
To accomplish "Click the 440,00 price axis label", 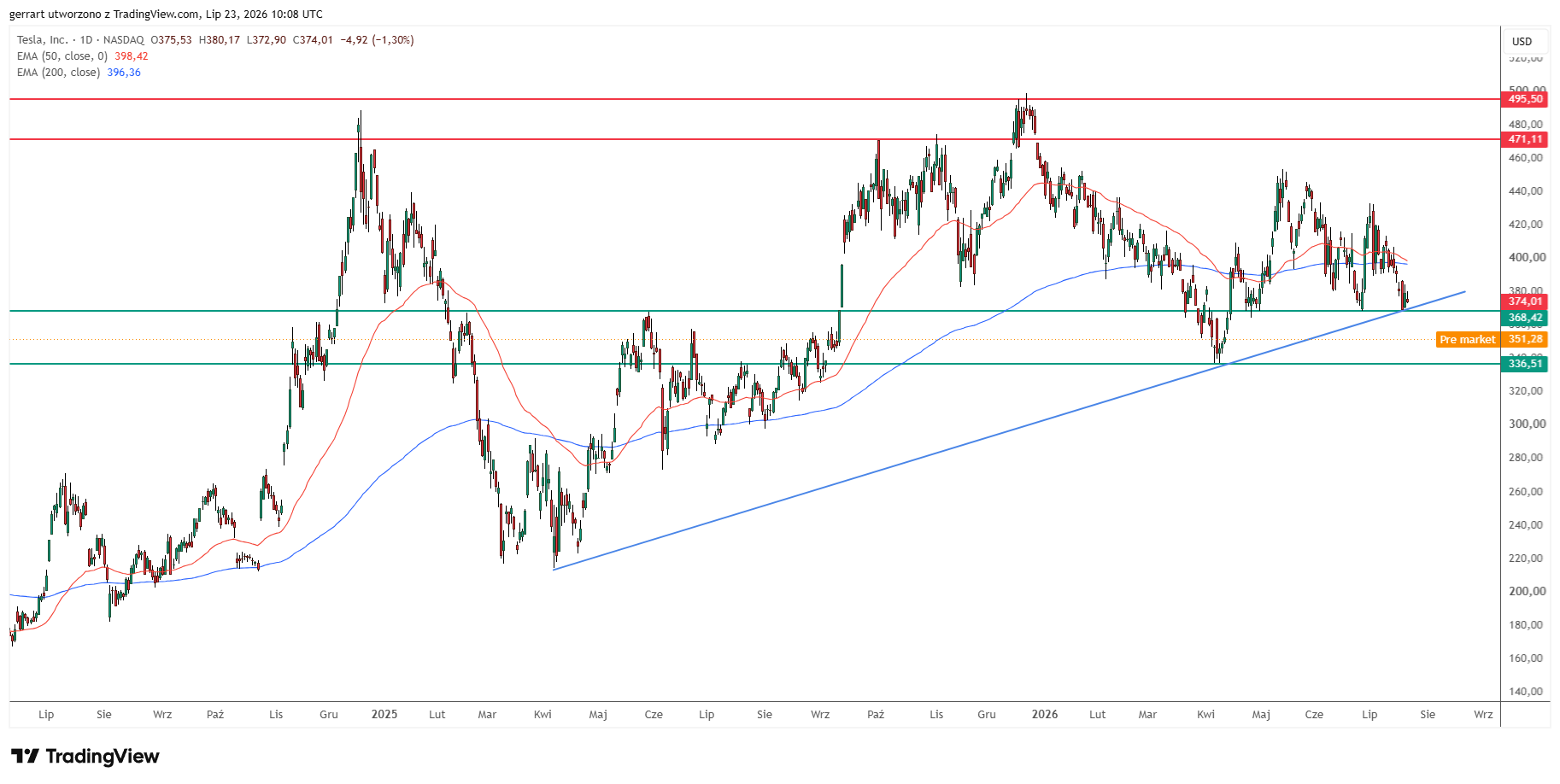I will click(1527, 190).
